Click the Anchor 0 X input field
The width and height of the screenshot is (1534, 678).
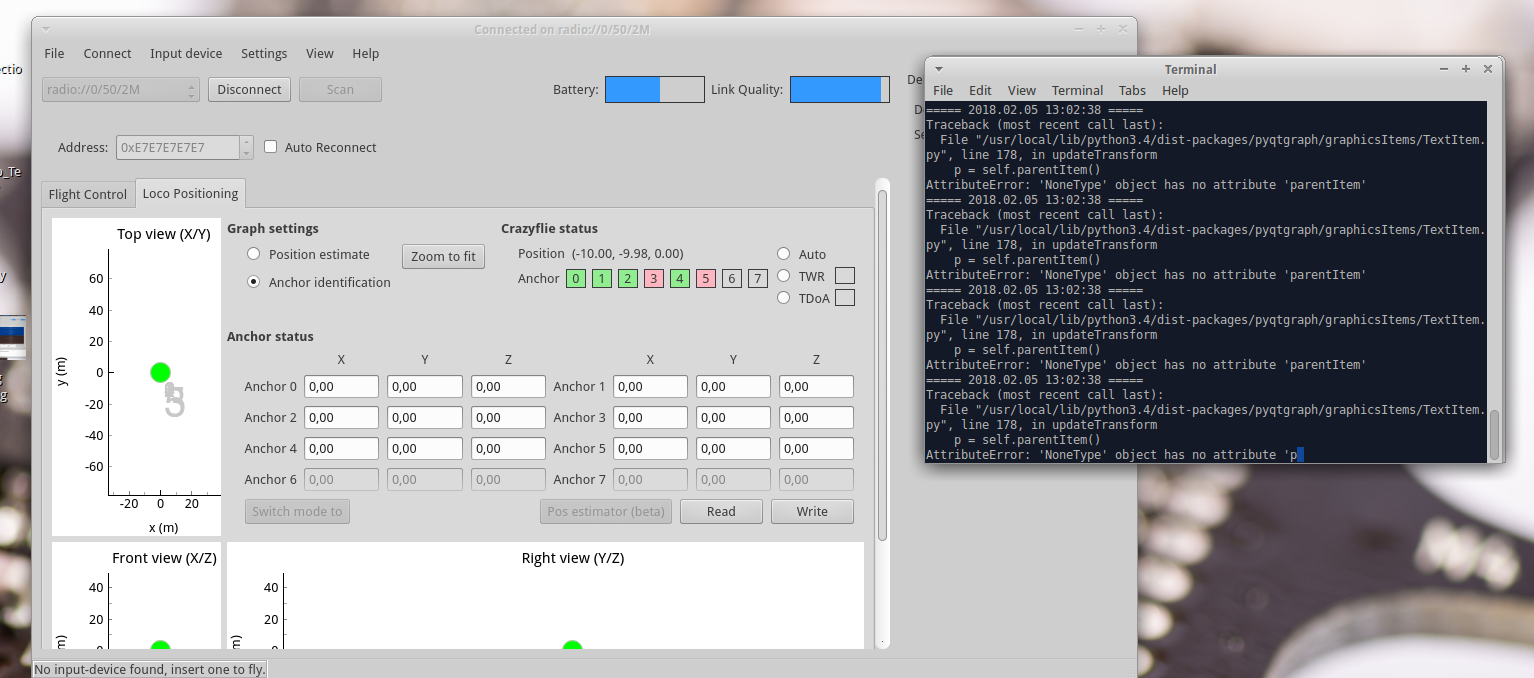pyautogui.click(x=341, y=387)
